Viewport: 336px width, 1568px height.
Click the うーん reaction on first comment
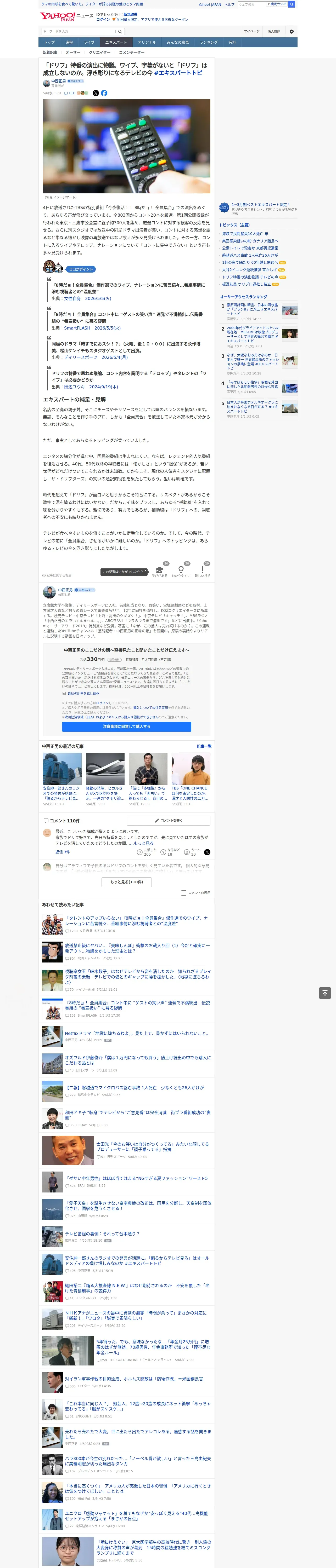tap(192, 852)
